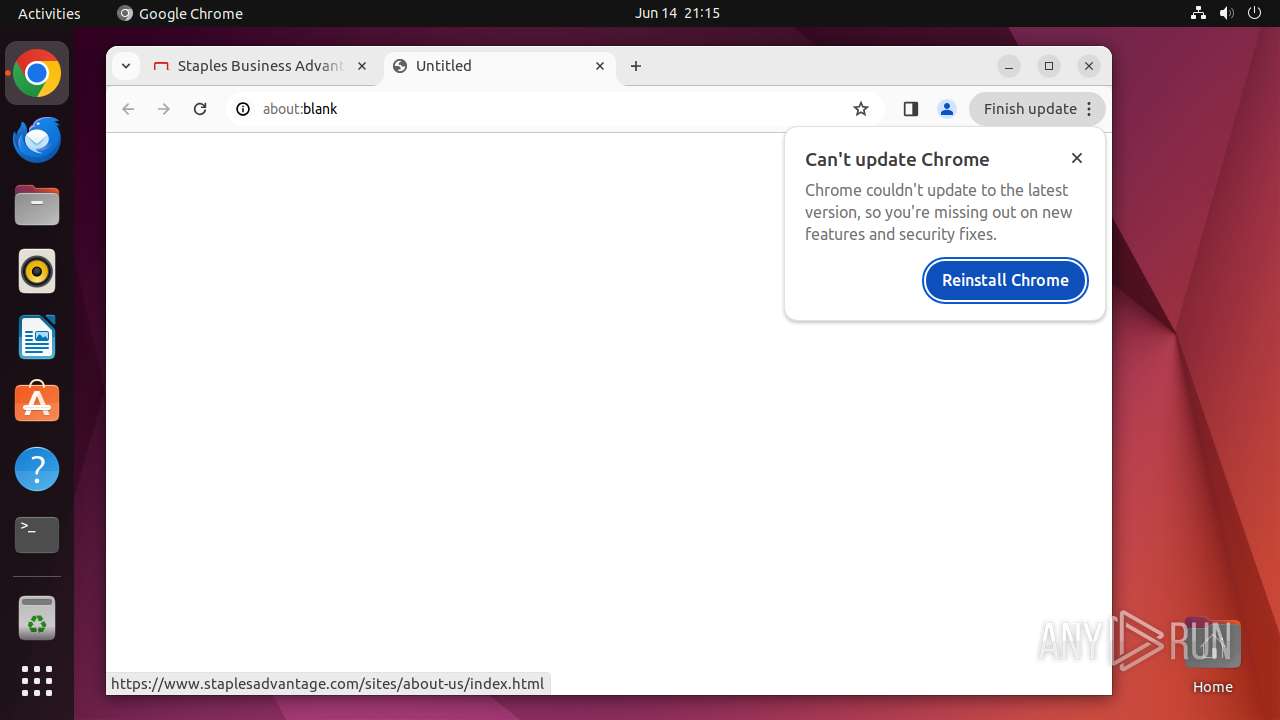Bookmark this tab with the star
The image size is (1280, 720).
pyautogui.click(x=861, y=109)
